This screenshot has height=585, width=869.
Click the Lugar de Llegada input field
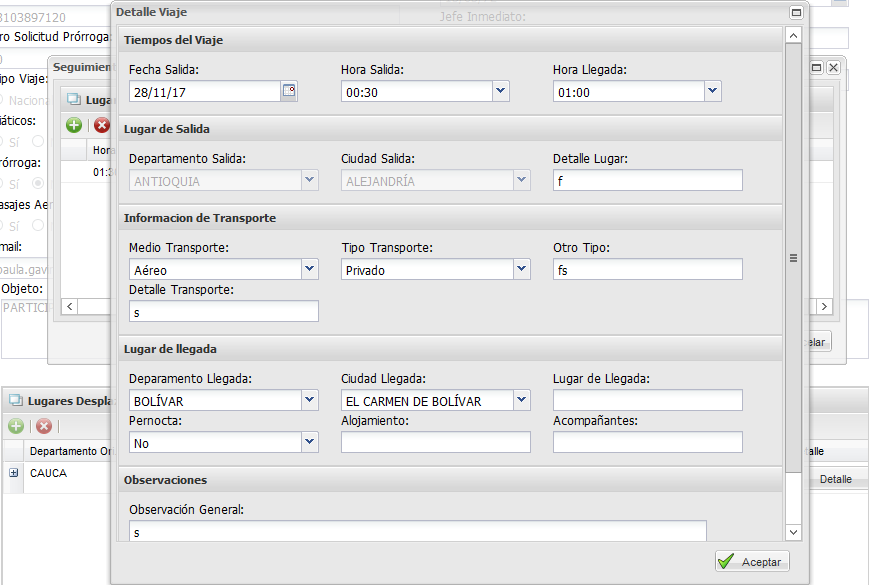647,400
